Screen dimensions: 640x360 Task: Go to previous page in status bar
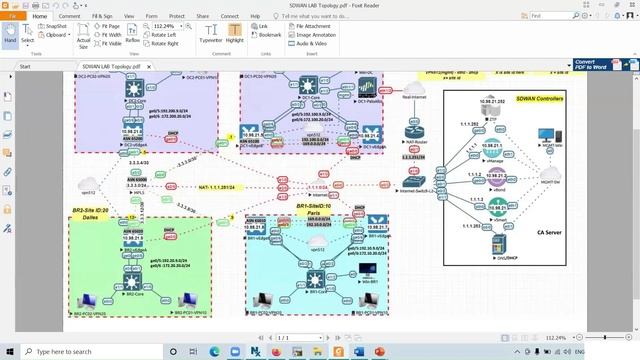tap(270, 338)
